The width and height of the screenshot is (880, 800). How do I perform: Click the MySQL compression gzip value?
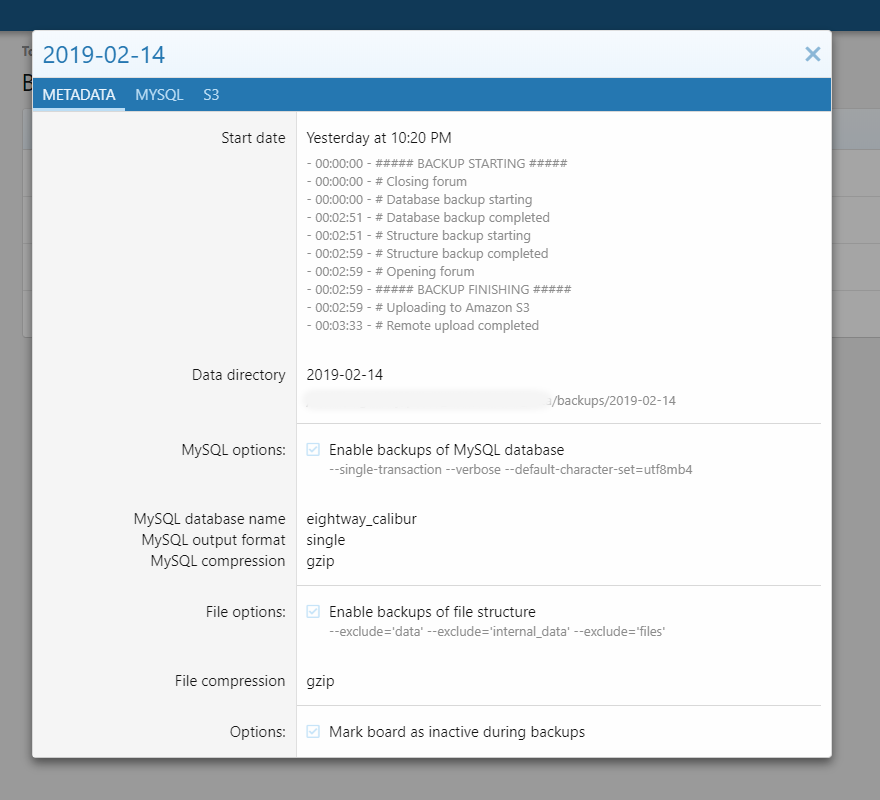[320, 561]
